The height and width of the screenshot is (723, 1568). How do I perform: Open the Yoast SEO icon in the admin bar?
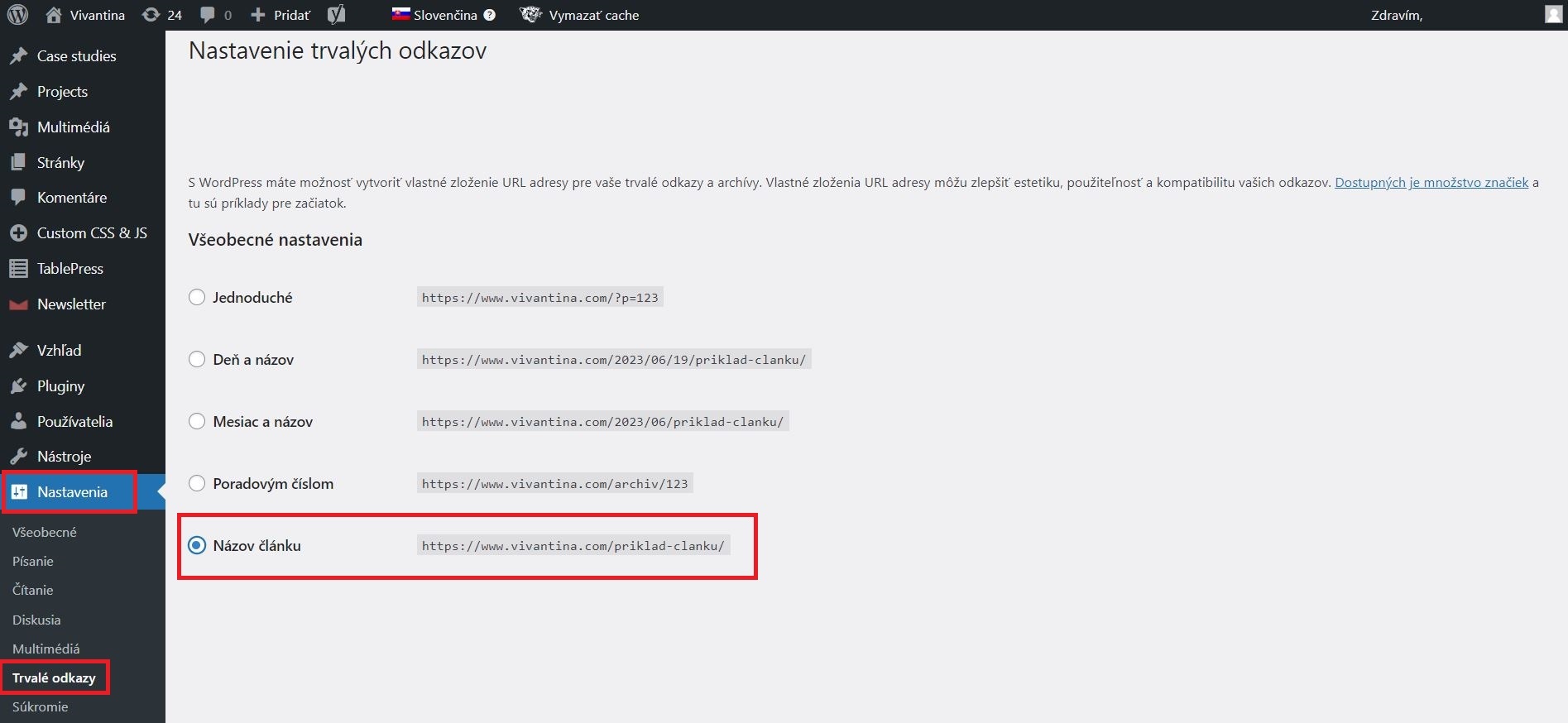coord(336,15)
